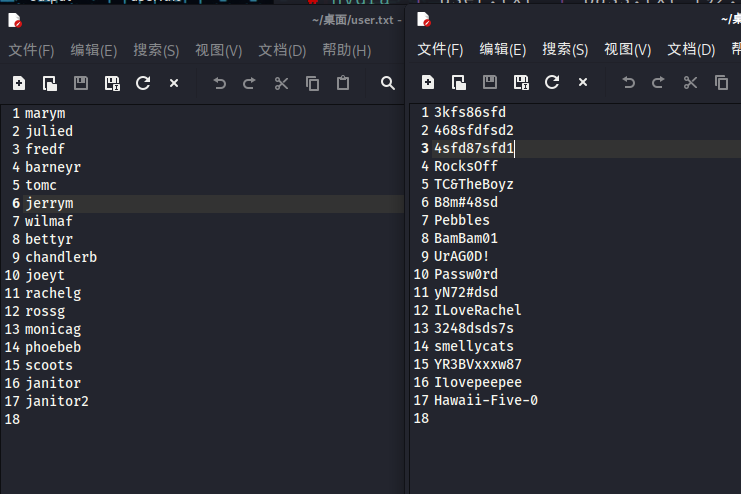741x494 pixels.
Task: Click the username tomc
Action: click(x=41, y=185)
